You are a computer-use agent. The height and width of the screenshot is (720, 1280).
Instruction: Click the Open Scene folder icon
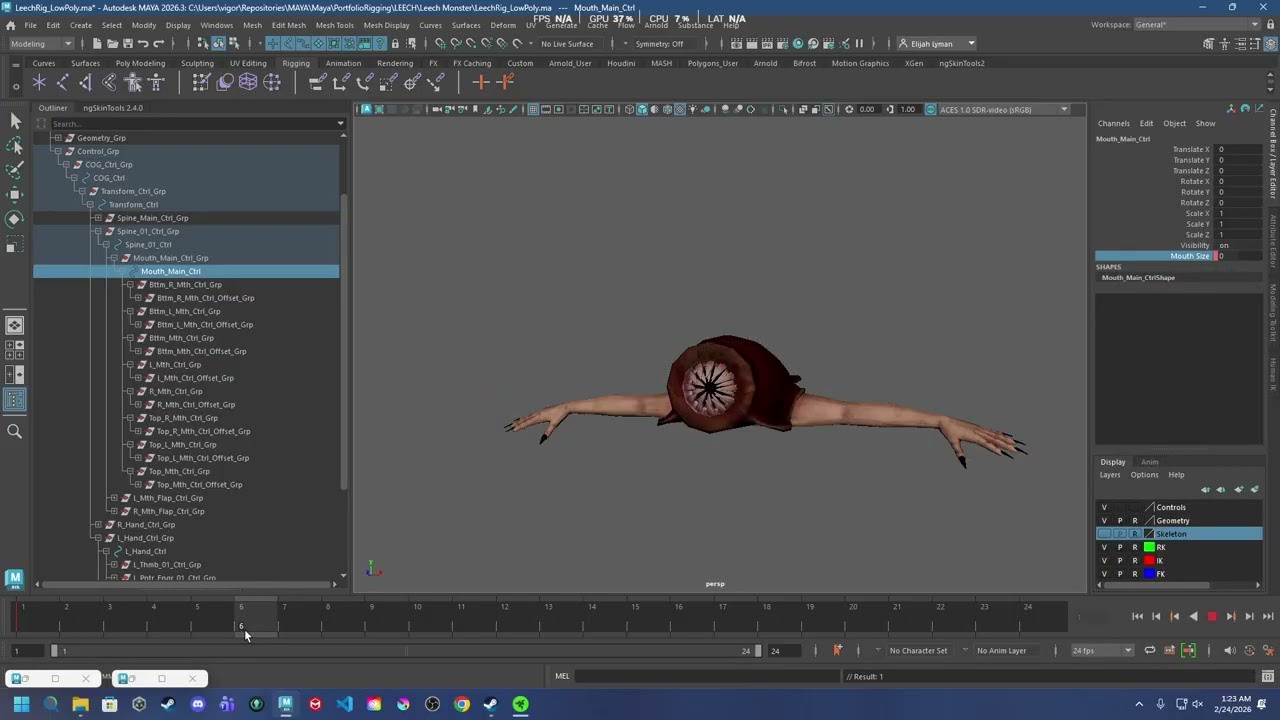point(112,44)
